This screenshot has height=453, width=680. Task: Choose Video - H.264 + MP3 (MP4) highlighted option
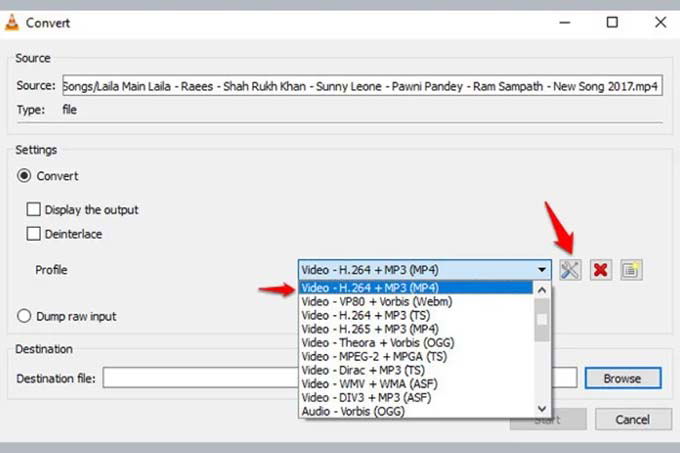[415, 287]
